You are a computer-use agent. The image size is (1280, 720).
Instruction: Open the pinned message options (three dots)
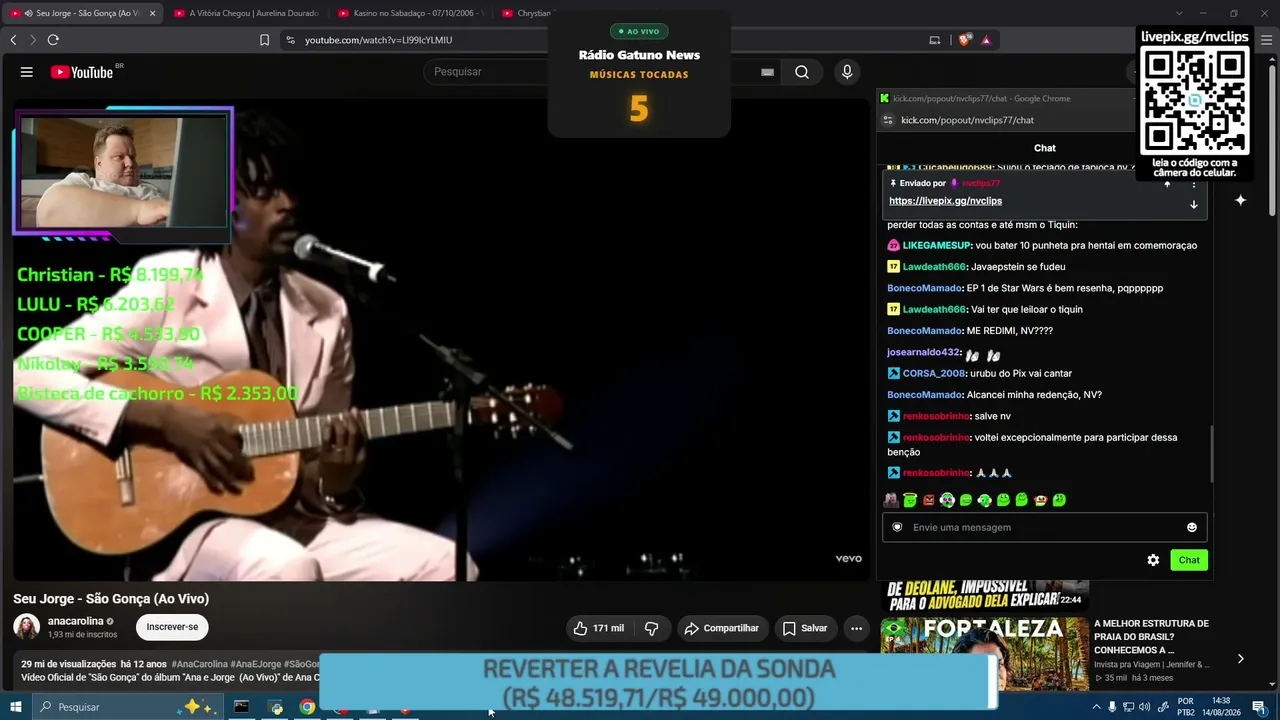[1193, 184]
